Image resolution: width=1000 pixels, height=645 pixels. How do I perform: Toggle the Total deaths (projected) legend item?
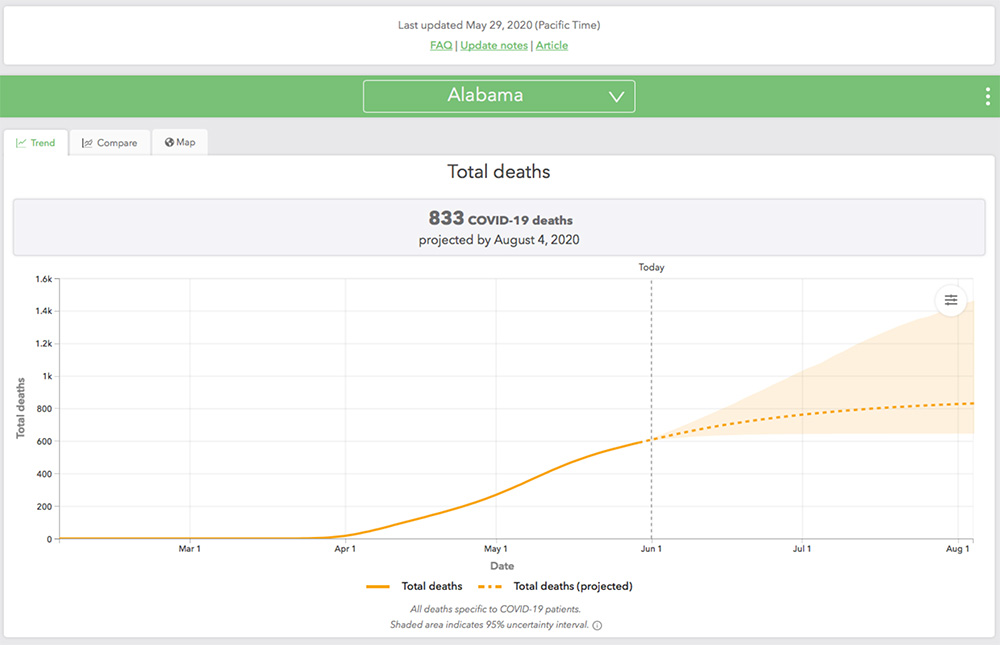coord(556,586)
